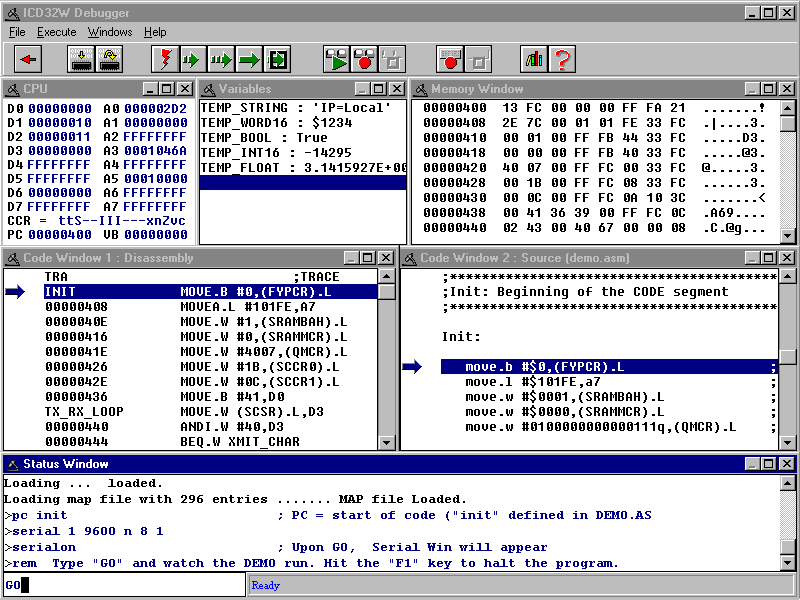Close the Code Window 1 Disassembly window

point(386,258)
